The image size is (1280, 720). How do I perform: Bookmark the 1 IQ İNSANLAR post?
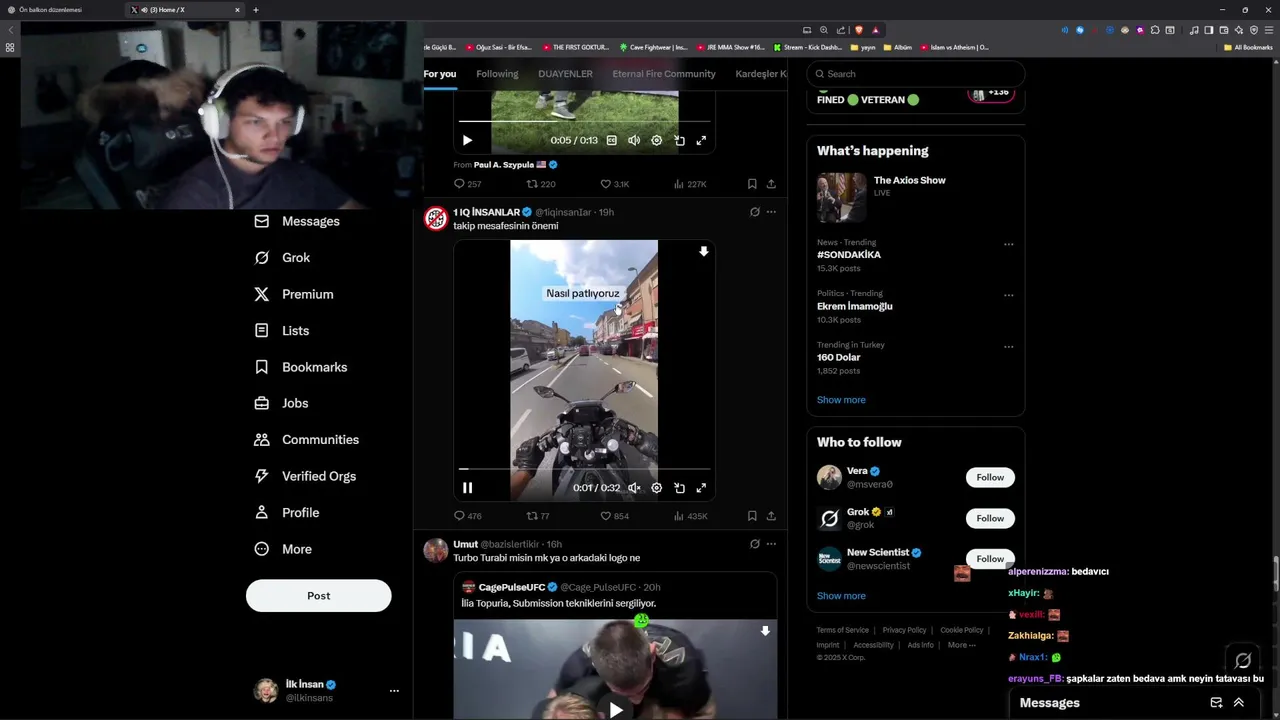[x=752, y=516]
